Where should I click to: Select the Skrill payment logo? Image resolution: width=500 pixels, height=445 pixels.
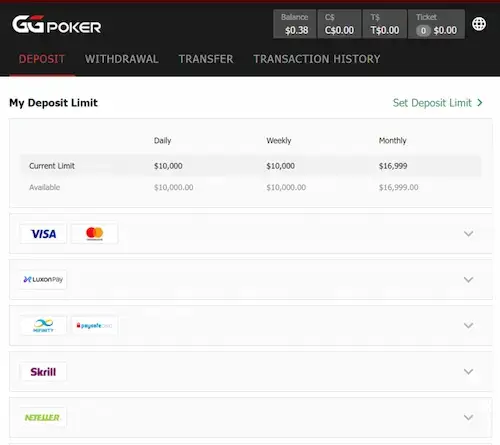pos(43,371)
